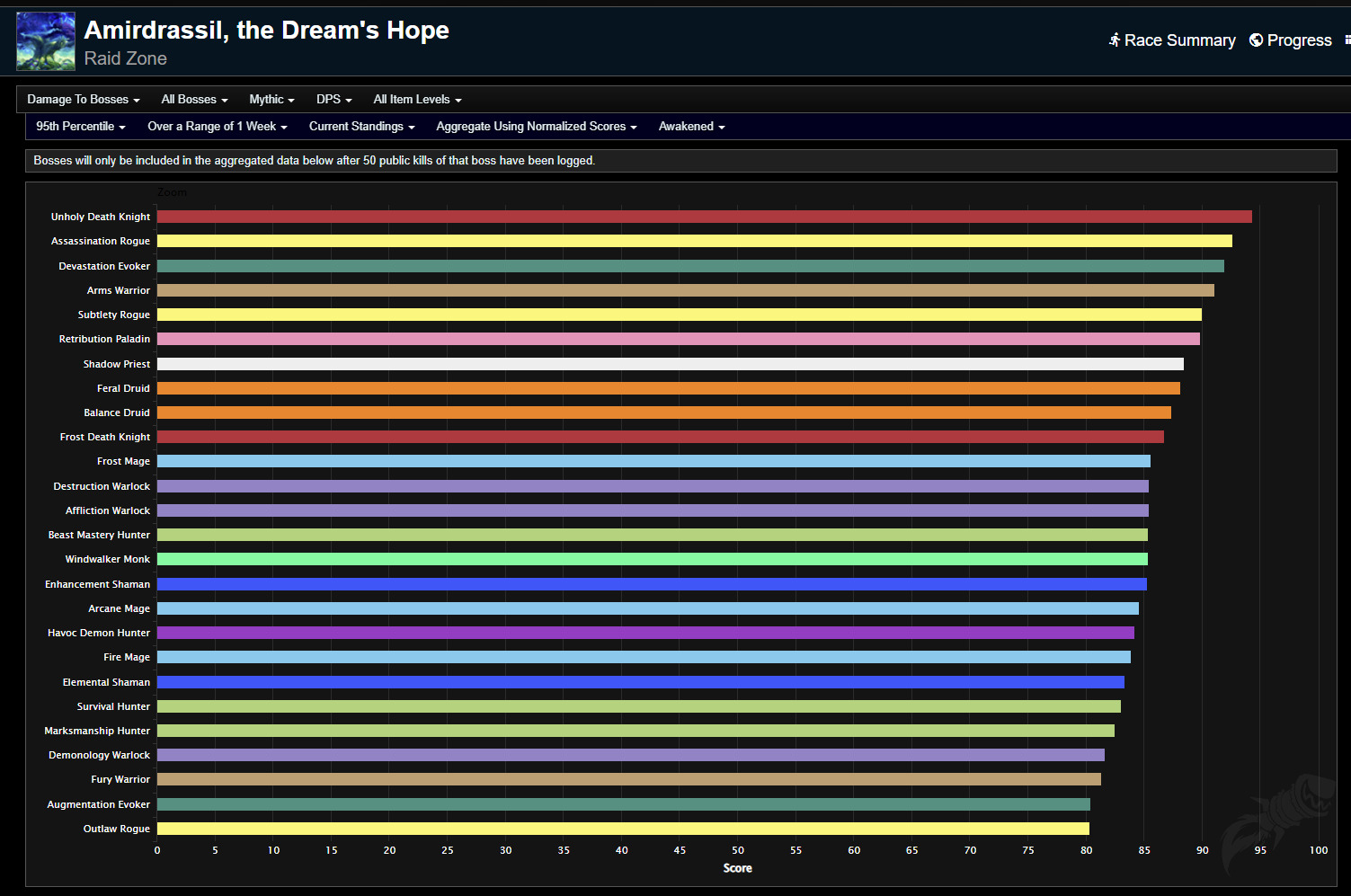
Task: Open the 95th Percentile dropdown
Action: (x=80, y=127)
